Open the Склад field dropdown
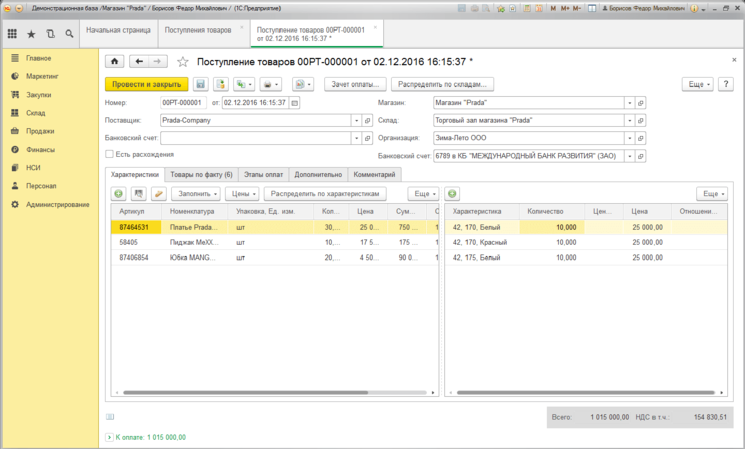 point(630,121)
